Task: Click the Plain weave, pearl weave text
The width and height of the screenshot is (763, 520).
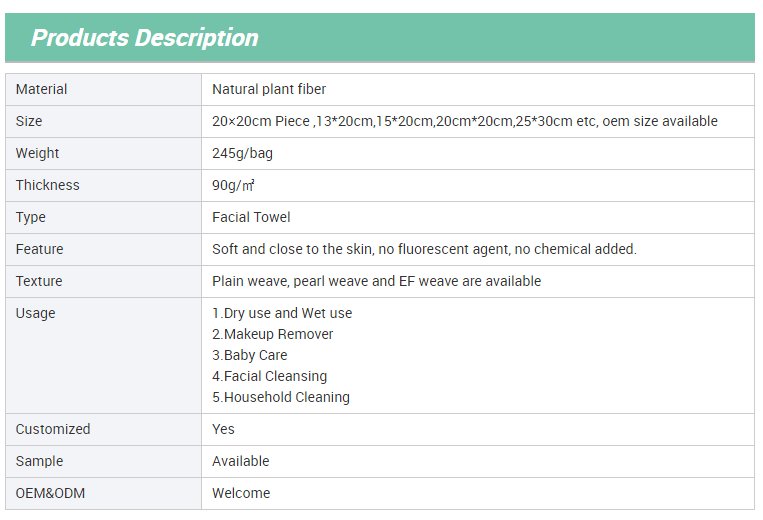Action: (x=376, y=281)
